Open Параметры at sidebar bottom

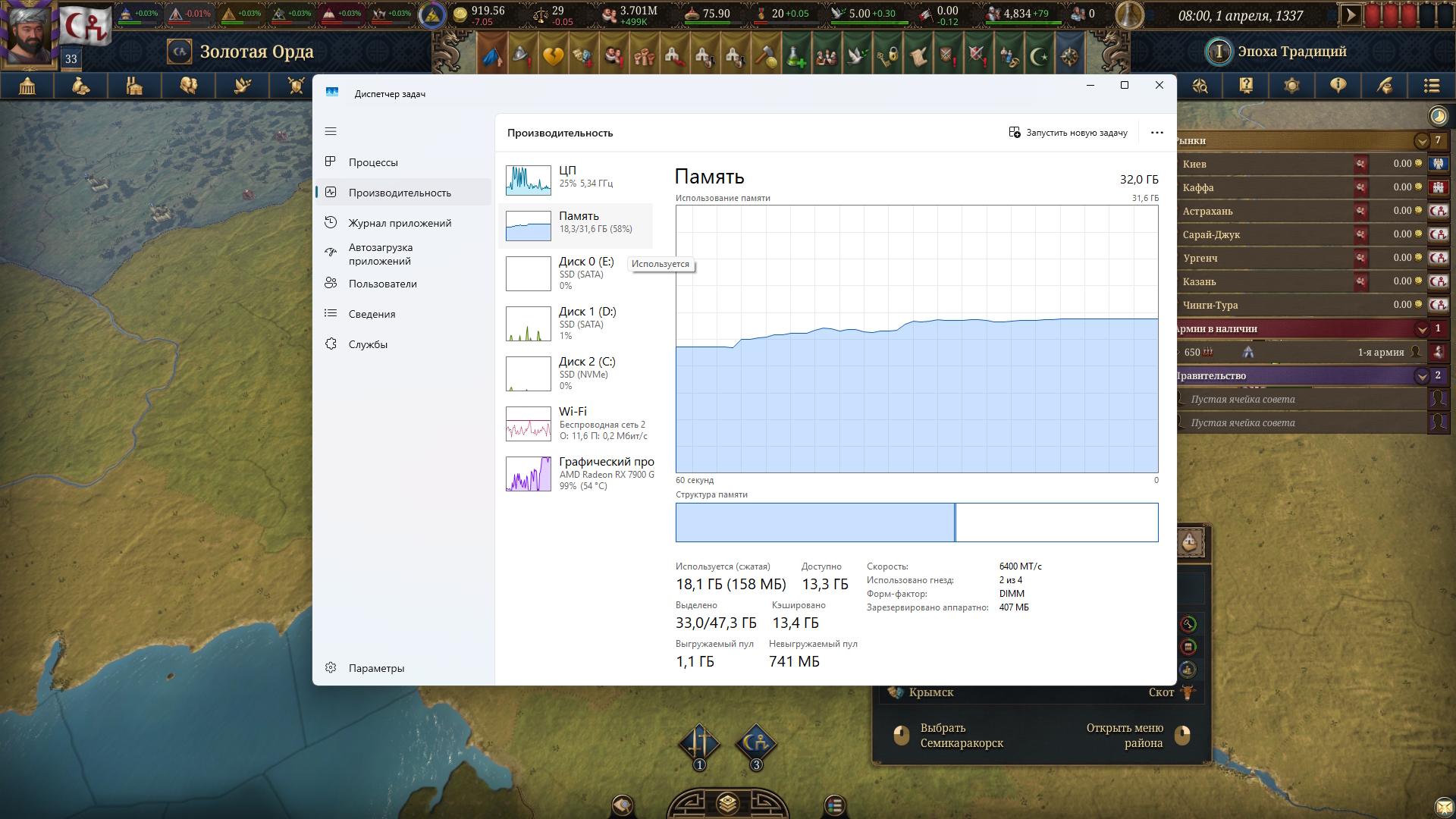403,668
